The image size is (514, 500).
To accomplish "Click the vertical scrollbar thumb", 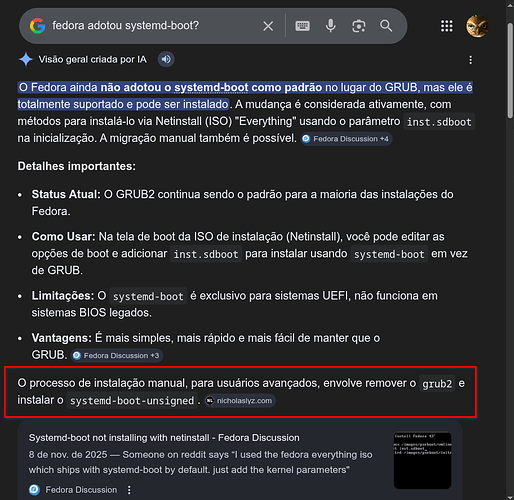I will [x=510, y=70].
